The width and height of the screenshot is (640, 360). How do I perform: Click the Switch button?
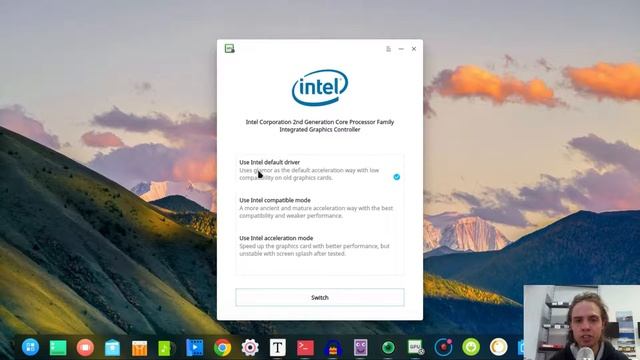tap(320, 298)
